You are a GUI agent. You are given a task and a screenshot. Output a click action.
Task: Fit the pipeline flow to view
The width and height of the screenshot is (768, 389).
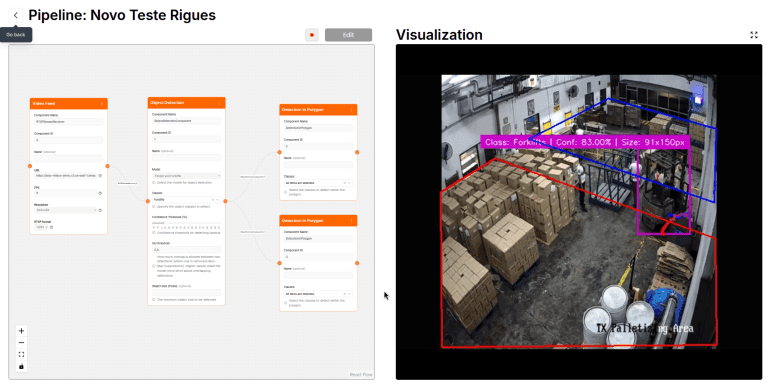click(21, 354)
